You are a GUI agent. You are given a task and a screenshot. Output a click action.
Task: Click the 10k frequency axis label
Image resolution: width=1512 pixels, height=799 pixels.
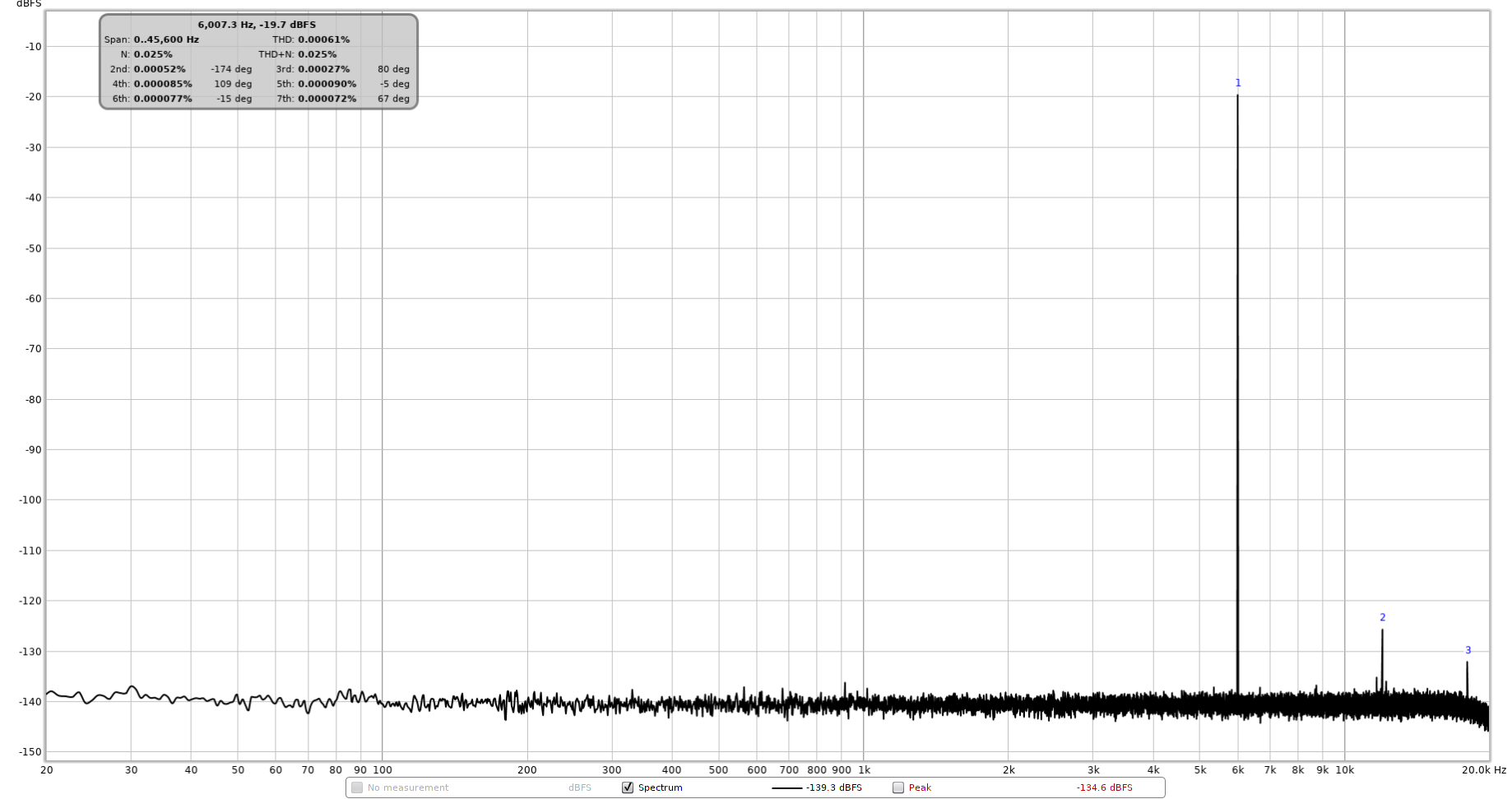tap(1345, 770)
